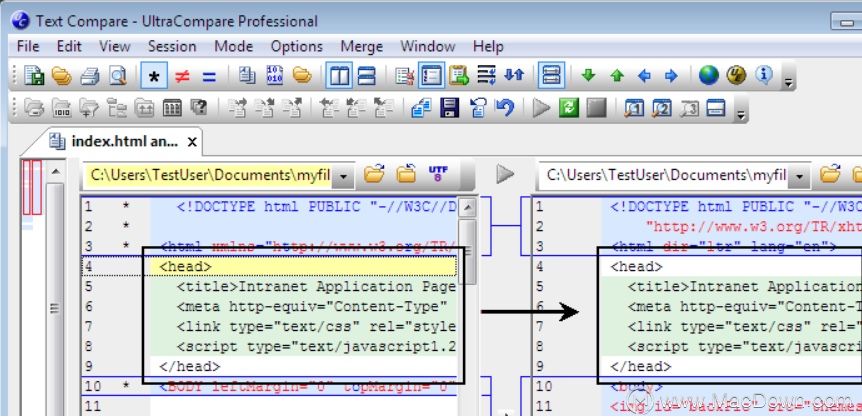Click the blue left arrow merge icon
Viewport: 862px width, 420px height.
644,76
